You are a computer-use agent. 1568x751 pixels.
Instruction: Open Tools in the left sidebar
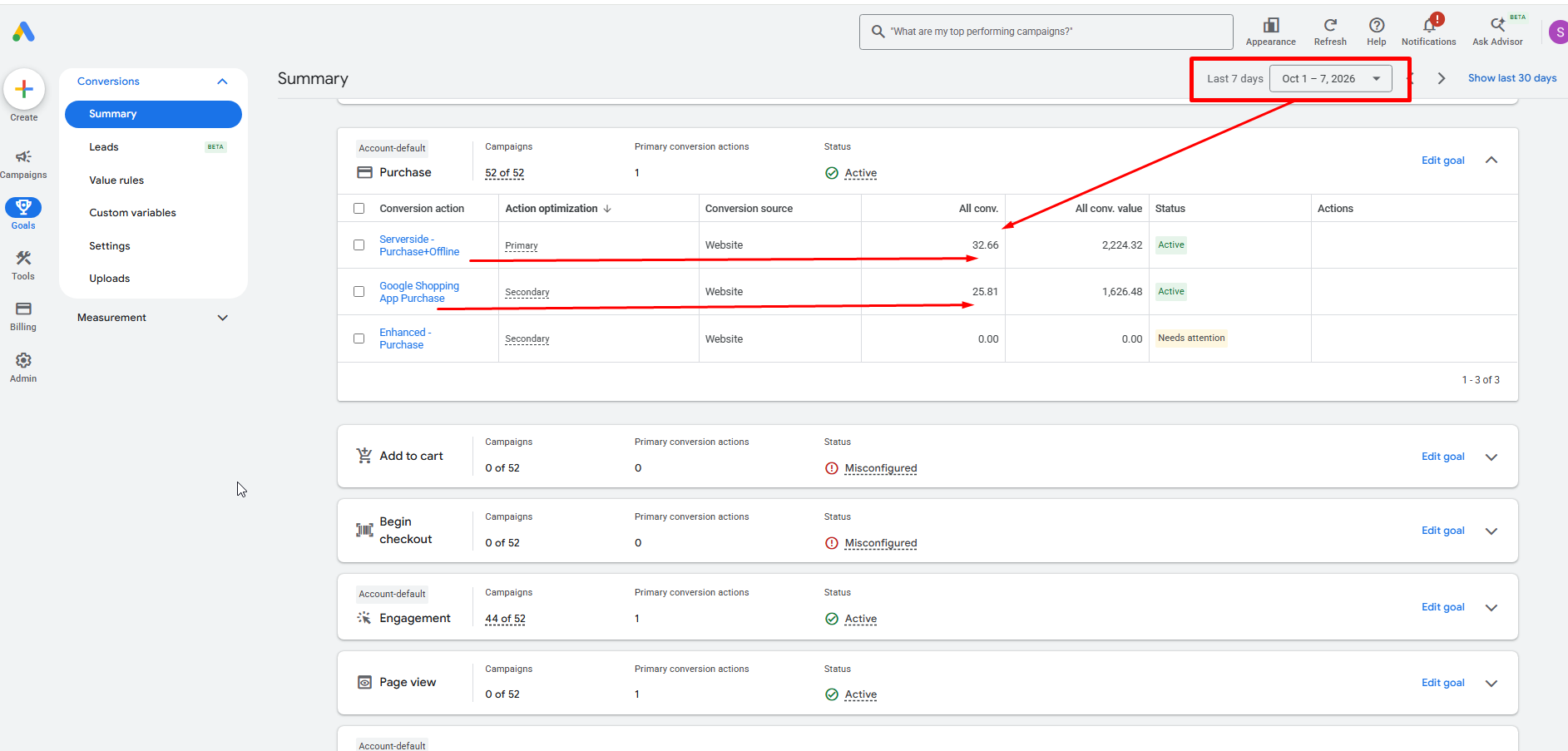point(23,265)
